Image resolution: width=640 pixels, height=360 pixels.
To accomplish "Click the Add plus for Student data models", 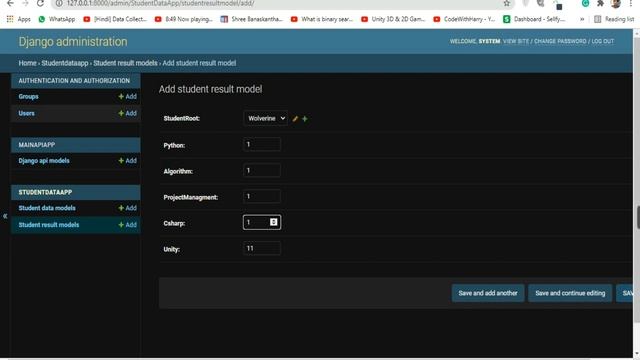I will tap(127, 208).
